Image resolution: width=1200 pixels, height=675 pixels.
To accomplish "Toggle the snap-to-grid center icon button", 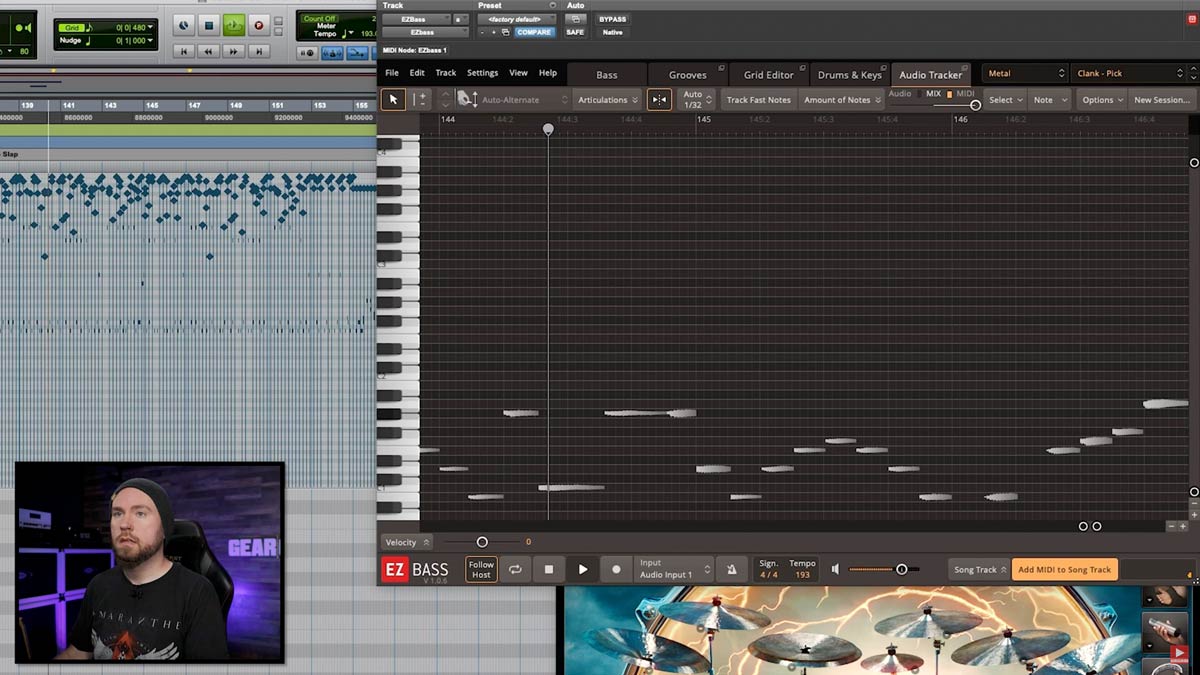I will pos(659,99).
